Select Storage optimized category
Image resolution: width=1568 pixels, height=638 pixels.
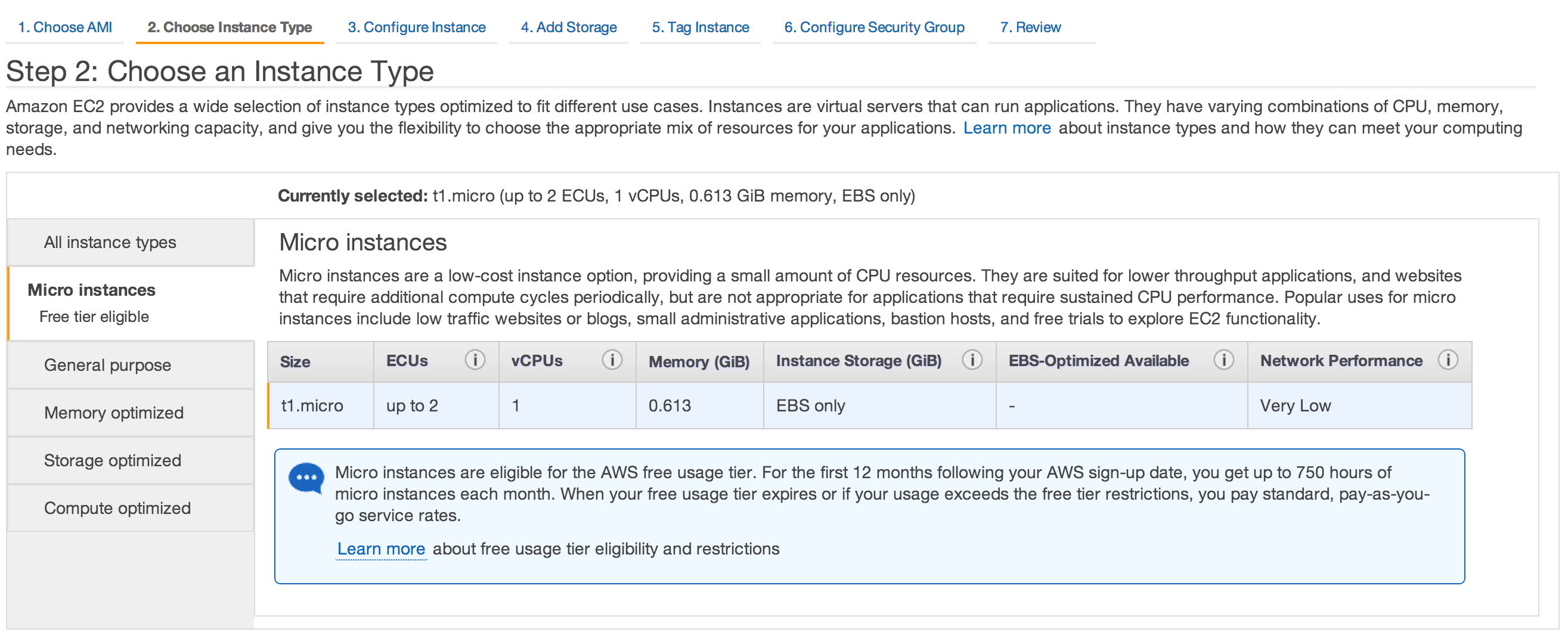coord(131,460)
